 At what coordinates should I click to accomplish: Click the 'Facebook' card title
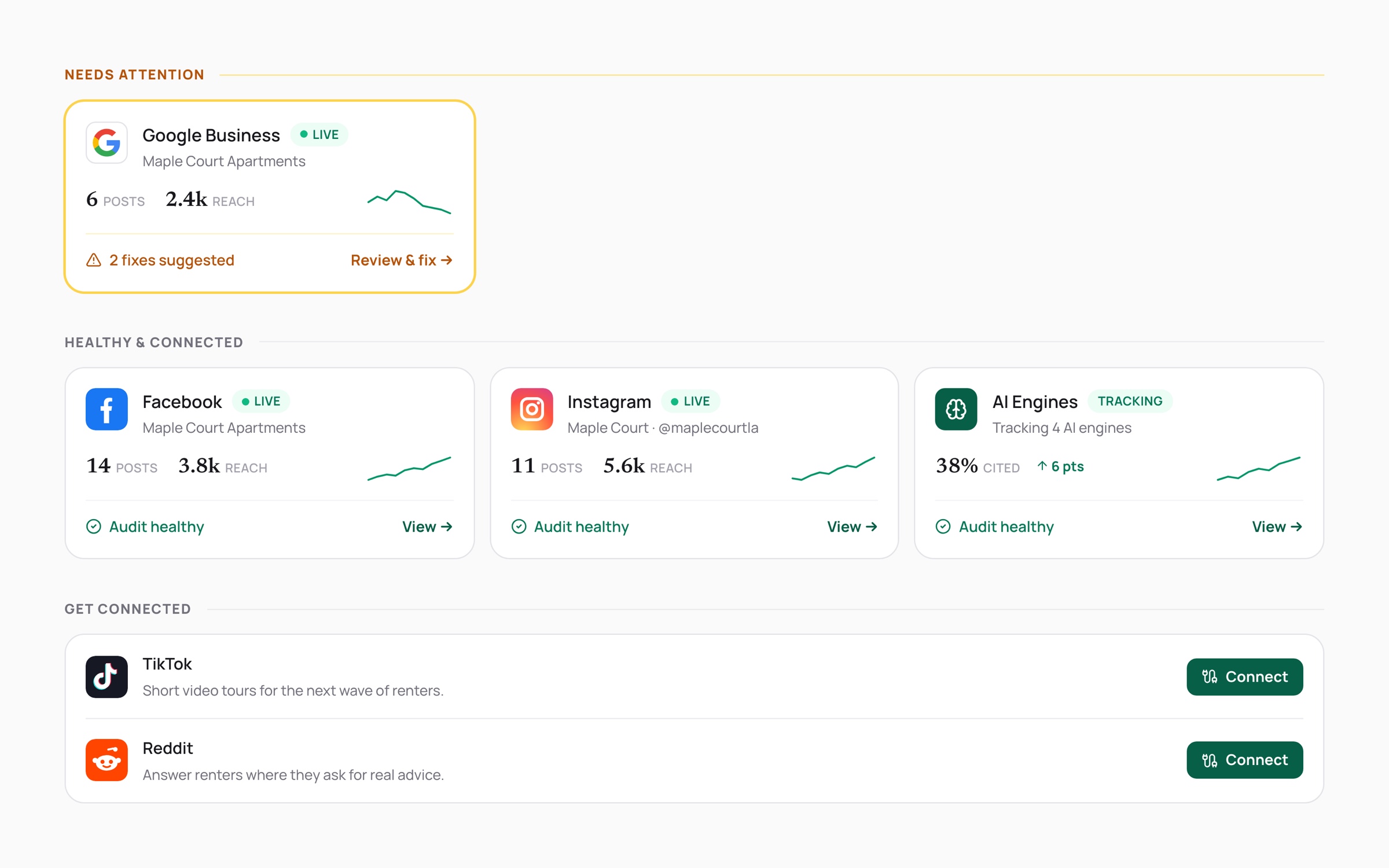click(182, 402)
